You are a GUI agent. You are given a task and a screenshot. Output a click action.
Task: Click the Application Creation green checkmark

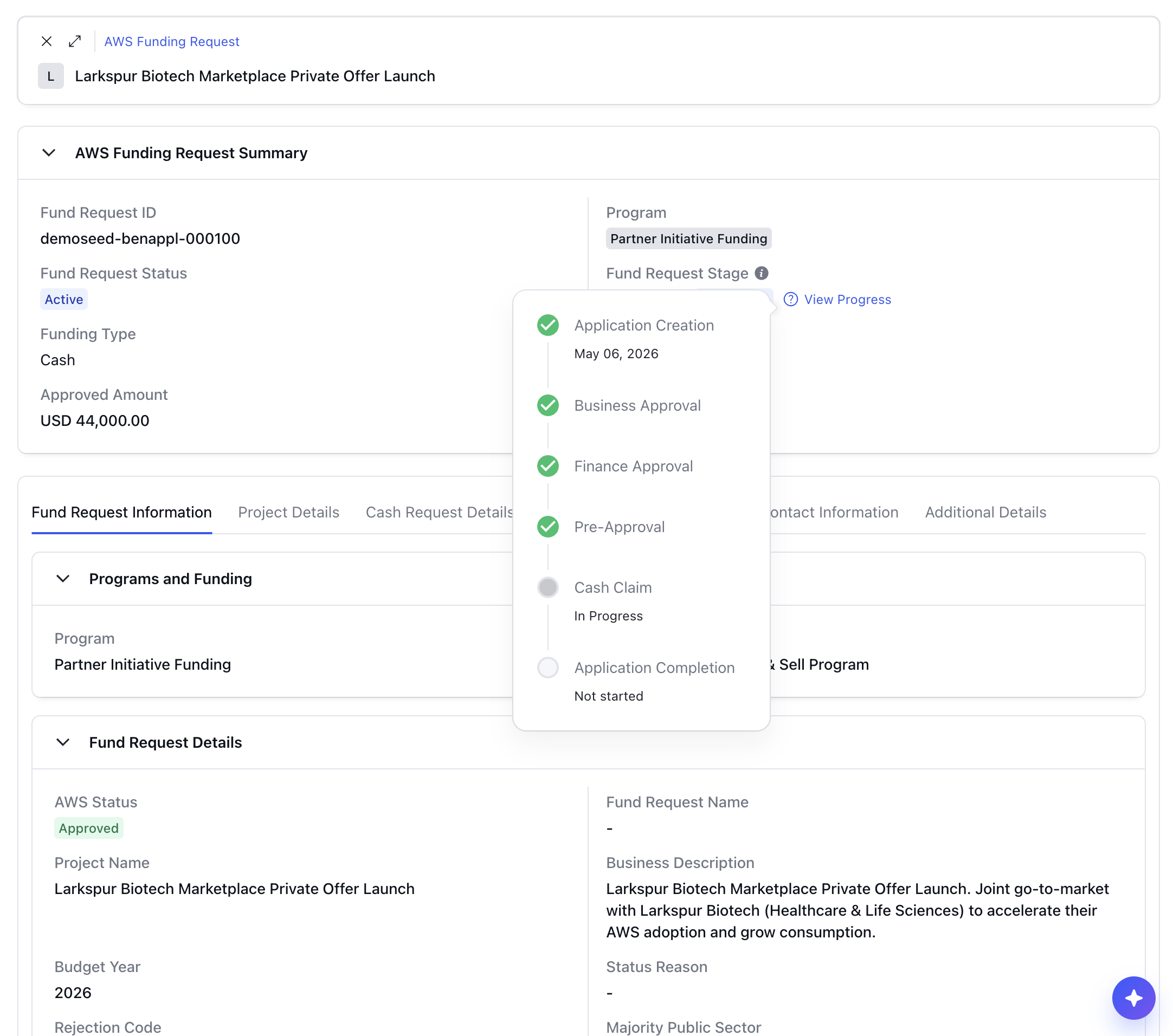548,325
